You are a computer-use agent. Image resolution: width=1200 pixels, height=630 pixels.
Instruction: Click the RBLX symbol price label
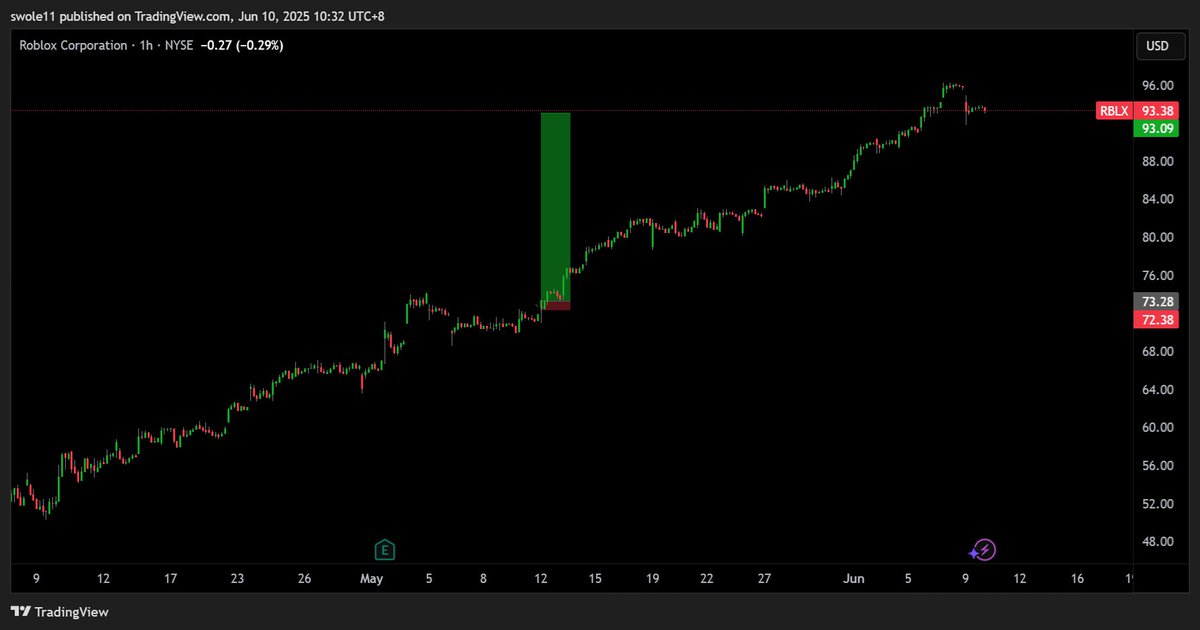click(x=1113, y=111)
